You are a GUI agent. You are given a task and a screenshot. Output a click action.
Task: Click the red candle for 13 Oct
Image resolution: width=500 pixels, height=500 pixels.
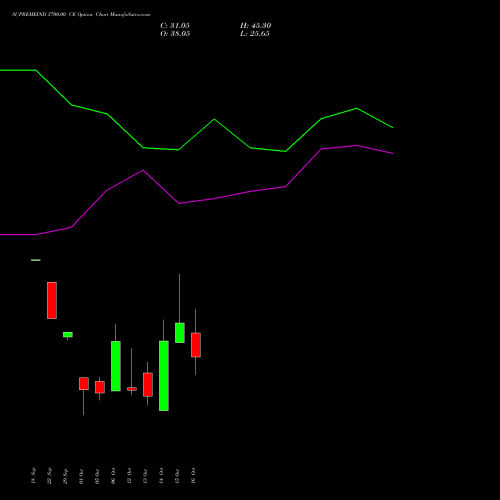pyautogui.click(x=148, y=385)
